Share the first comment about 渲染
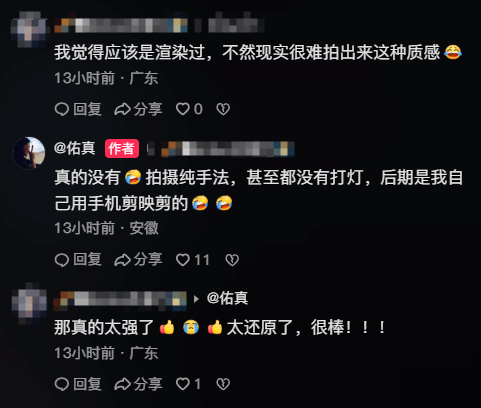The width and height of the screenshot is (481, 408). click(x=138, y=109)
